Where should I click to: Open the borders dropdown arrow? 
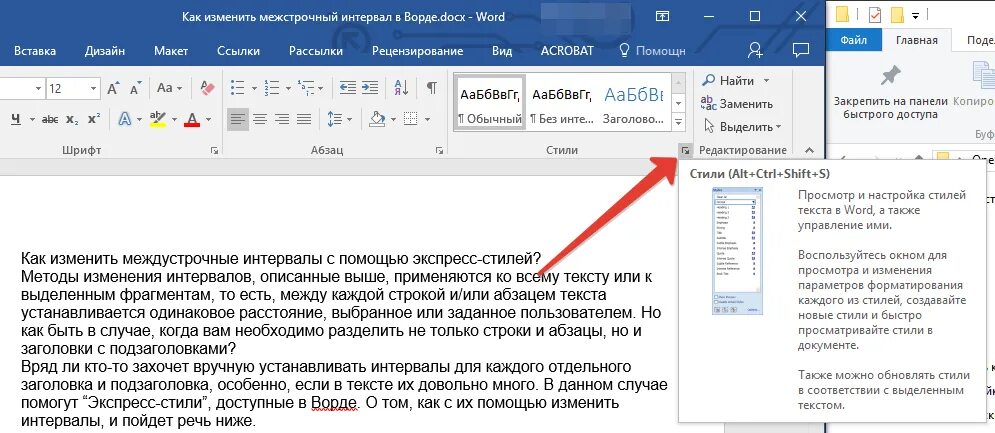point(427,119)
